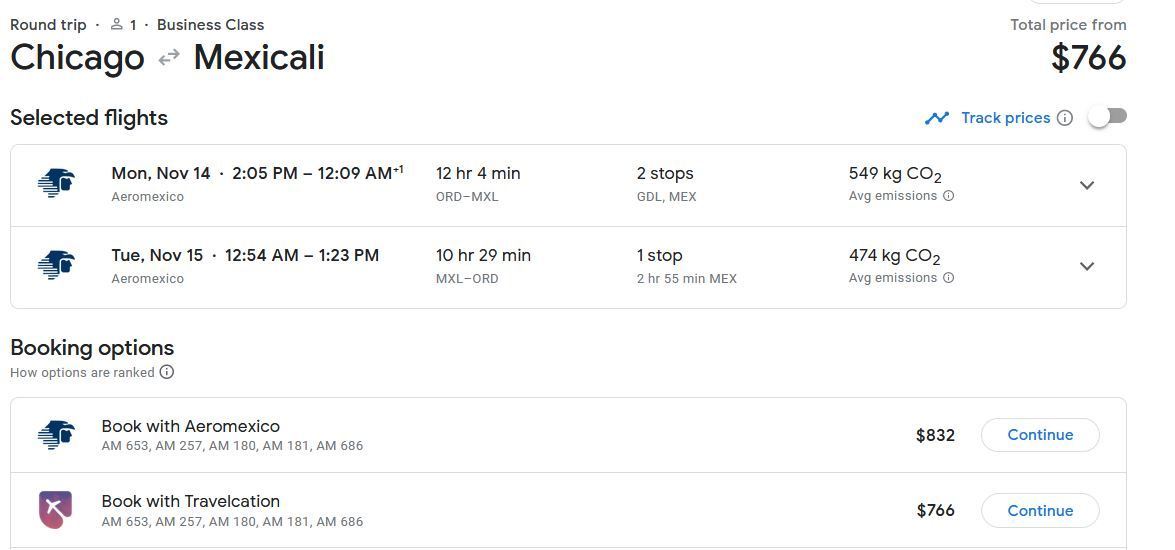The image size is (1175, 550).
Task: Click the Track prices link text
Action: pyautogui.click(x=1006, y=118)
